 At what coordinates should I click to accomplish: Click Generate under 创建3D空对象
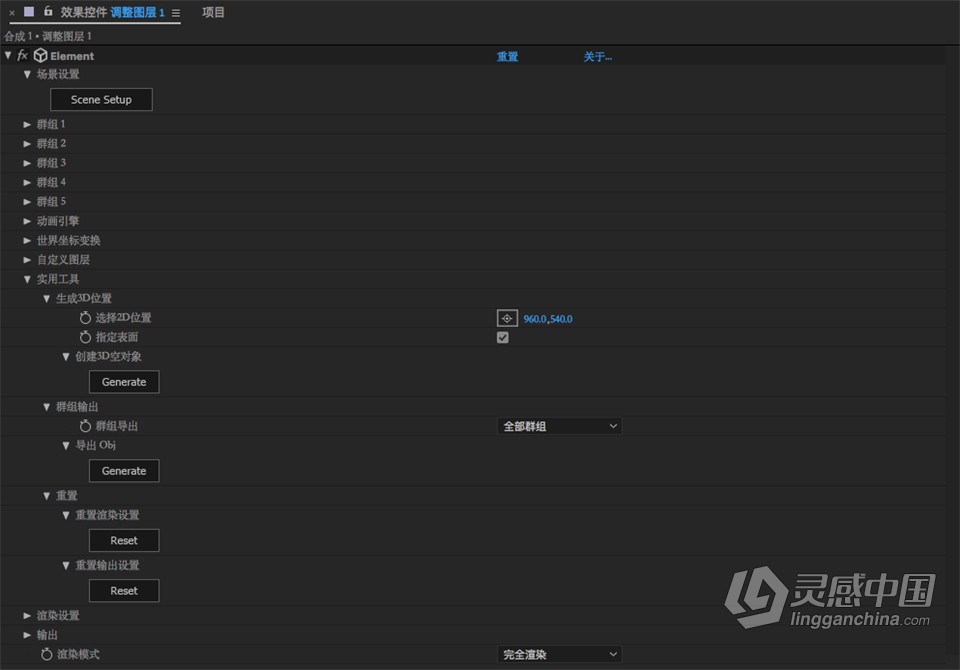point(124,382)
